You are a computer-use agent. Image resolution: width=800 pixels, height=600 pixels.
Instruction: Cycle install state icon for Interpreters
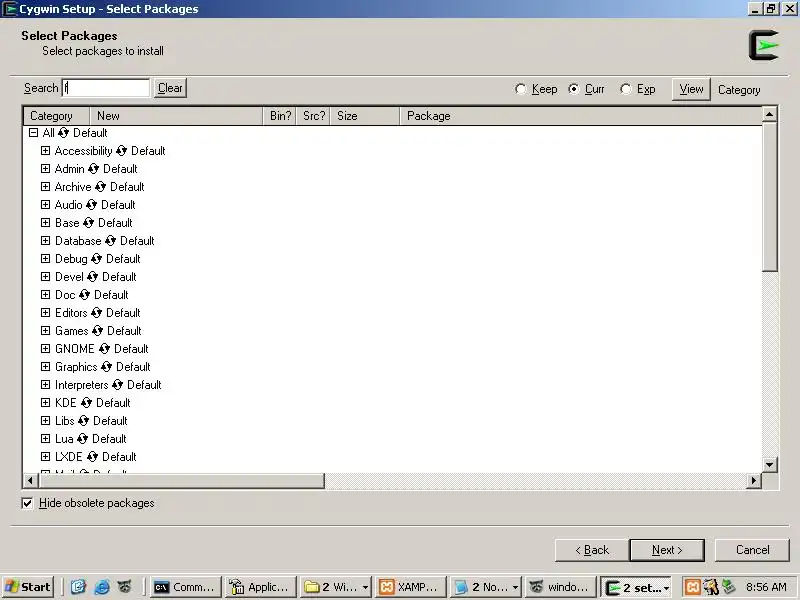[x=117, y=385]
